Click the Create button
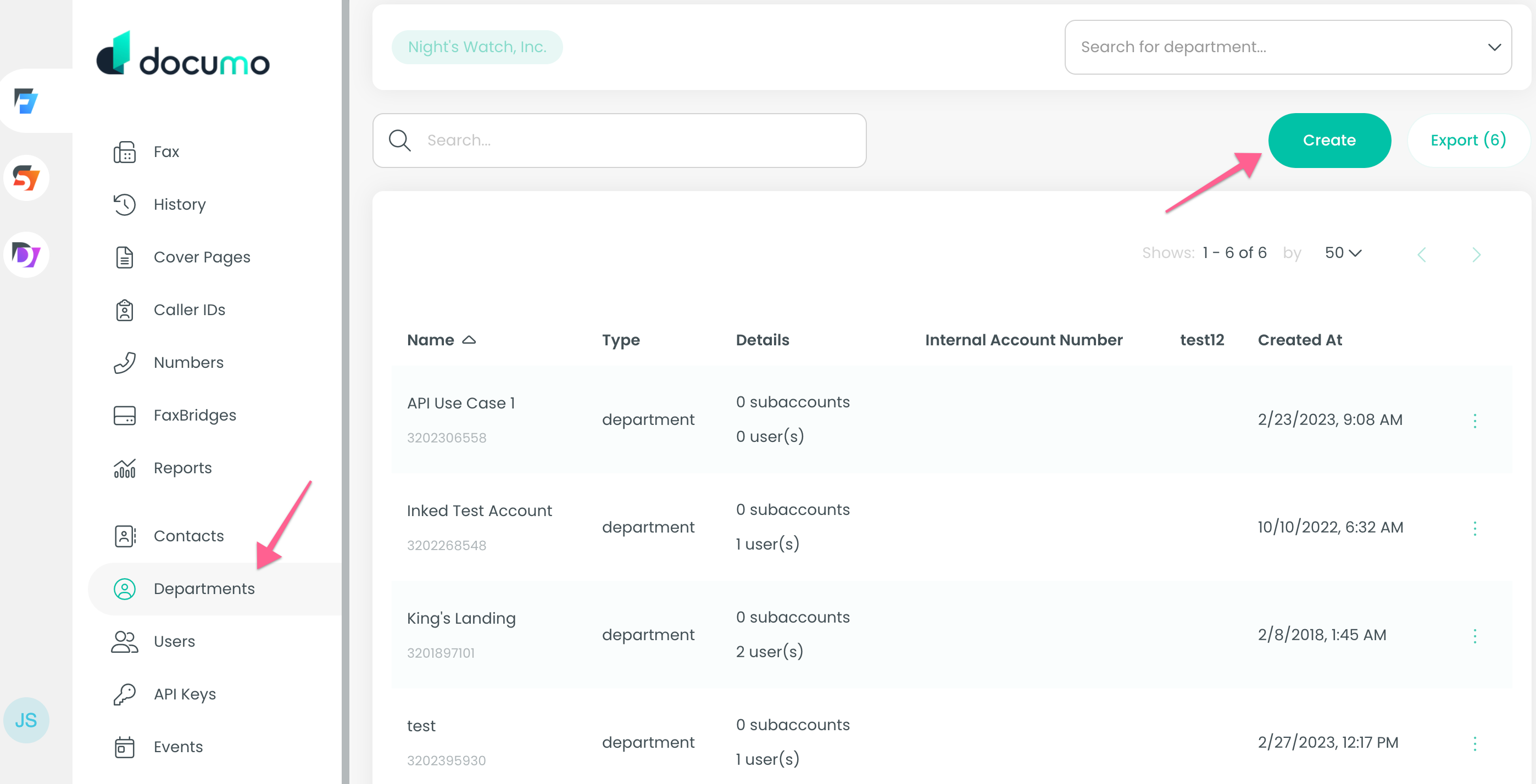Viewport: 1536px width, 784px height. (1329, 140)
